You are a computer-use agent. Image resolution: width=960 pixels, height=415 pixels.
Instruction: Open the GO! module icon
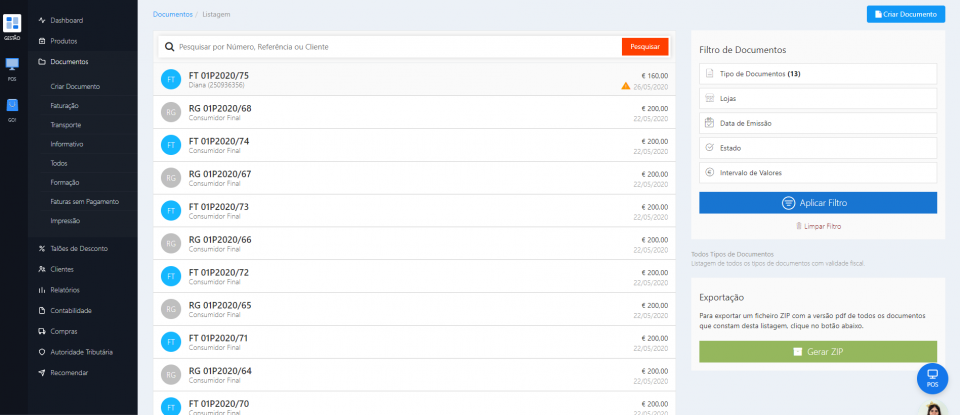click(x=12, y=107)
